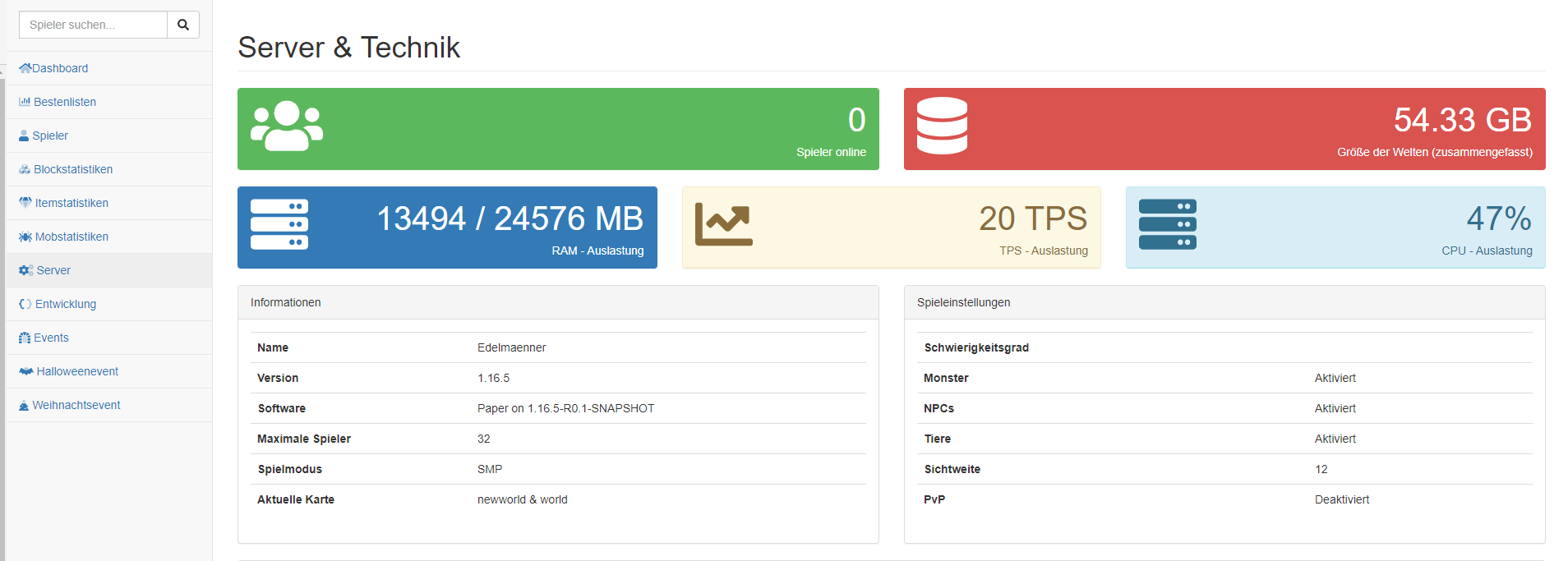Image resolution: width=1568 pixels, height=561 pixels.
Task: Click the 'Aktiviert' value for Tiere
Action: point(1335,439)
